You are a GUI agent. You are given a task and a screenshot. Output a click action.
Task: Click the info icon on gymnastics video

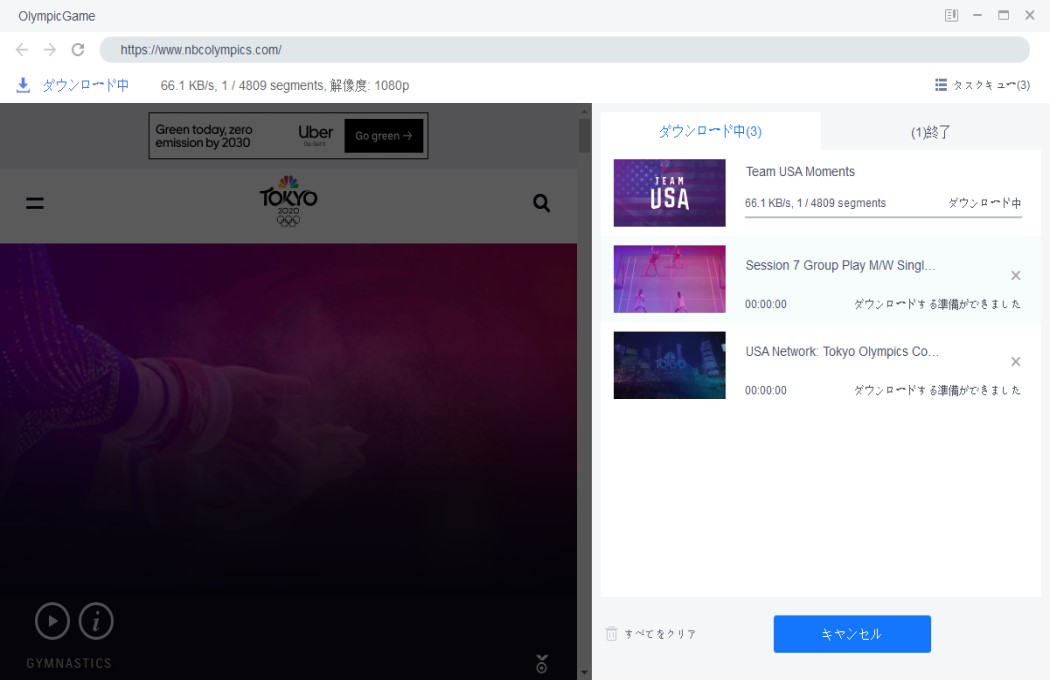[x=96, y=621]
